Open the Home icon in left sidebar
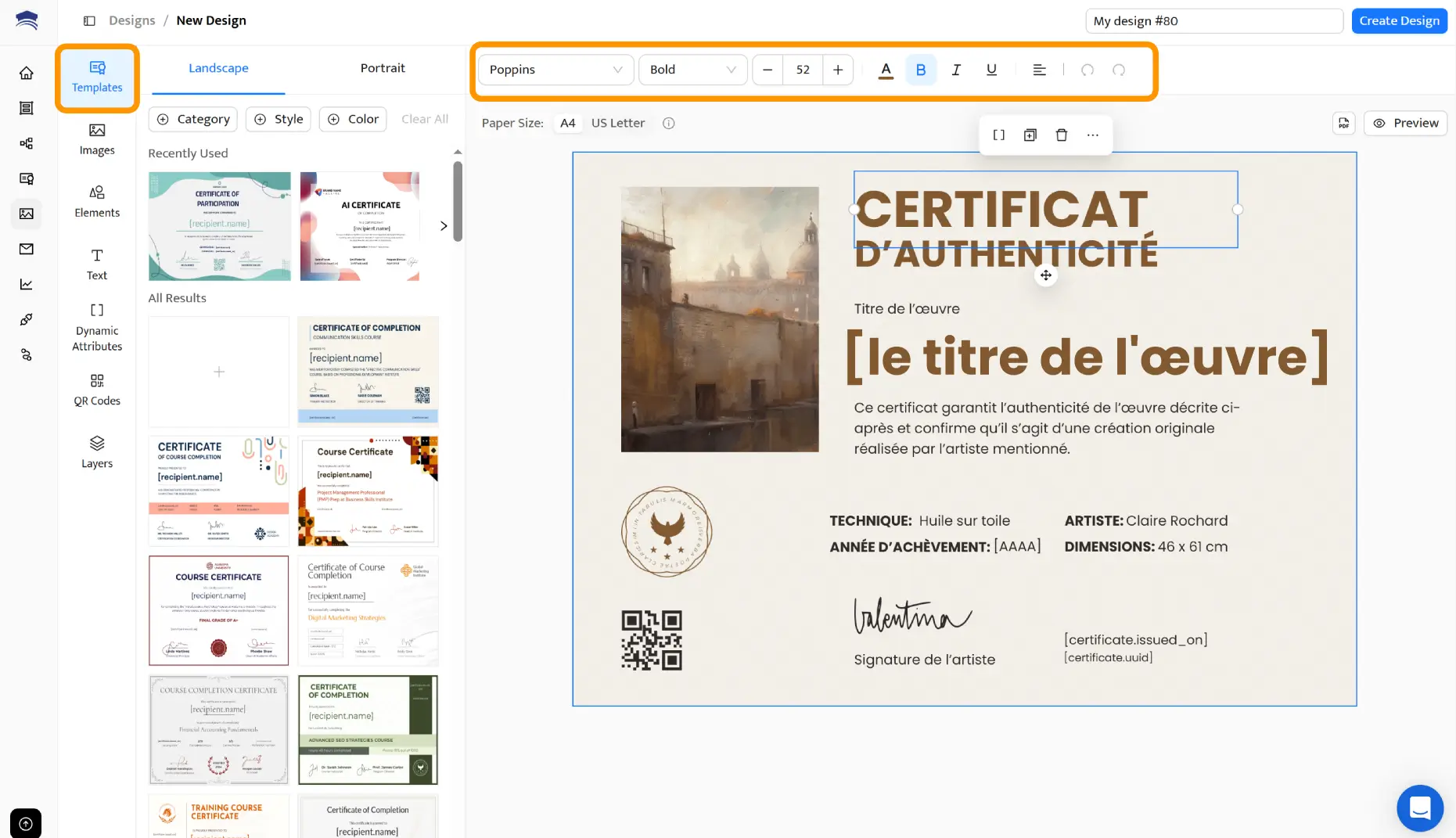The image size is (1456, 838). click(27, 73)
